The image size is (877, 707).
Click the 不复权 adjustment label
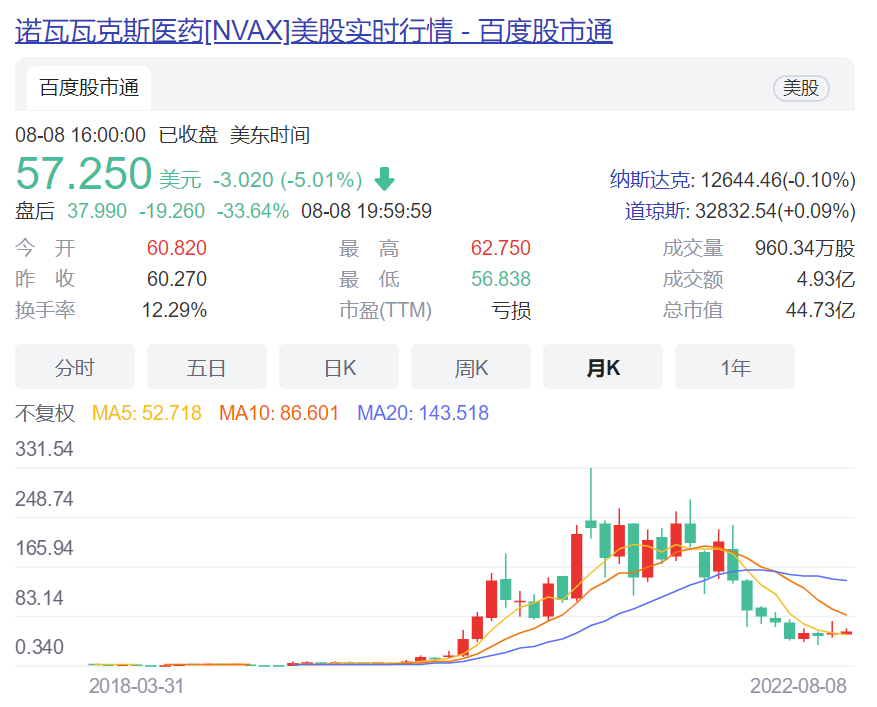tap(45, 413)
